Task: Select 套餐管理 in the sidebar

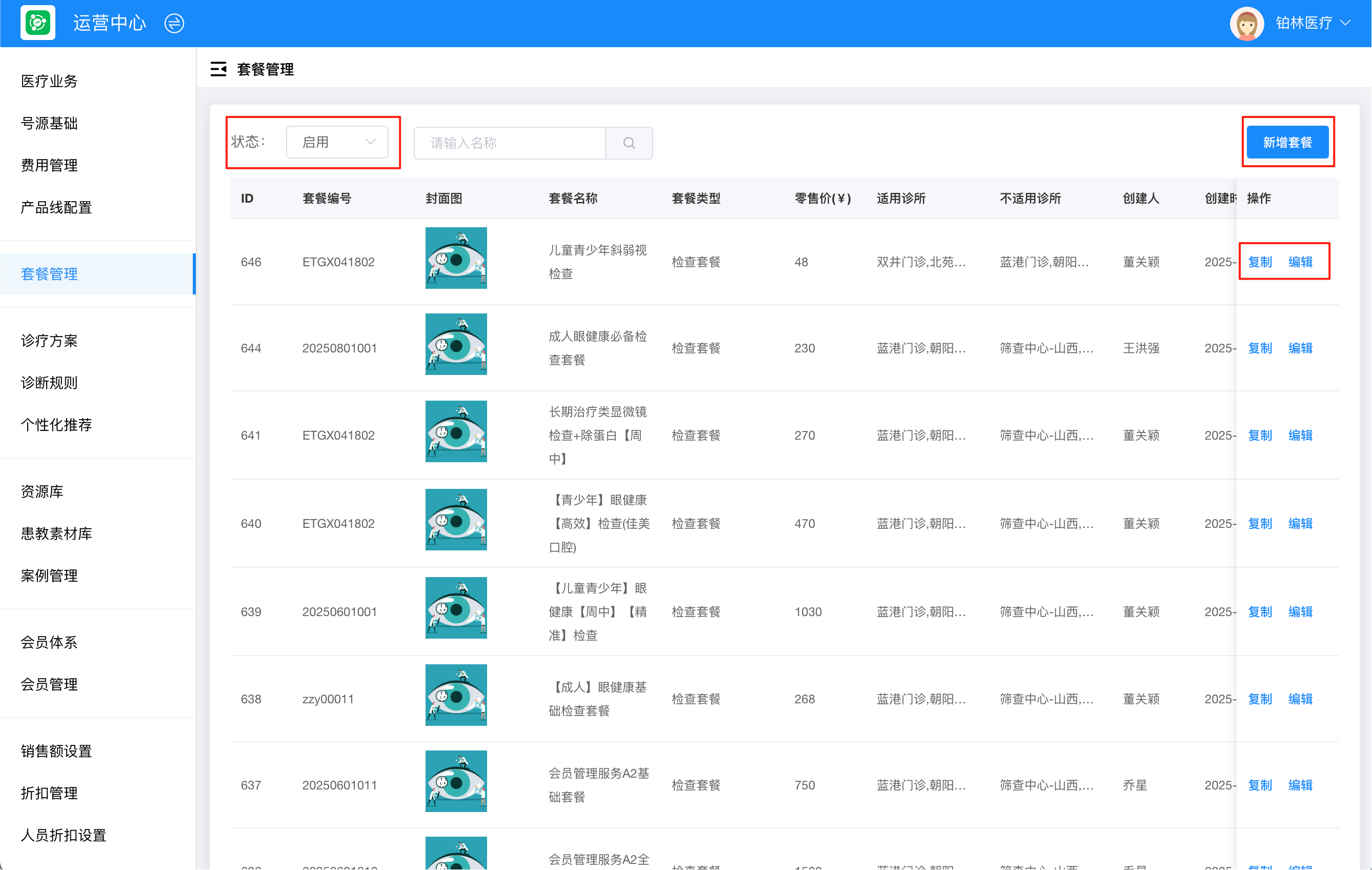Action: point(97,274)
